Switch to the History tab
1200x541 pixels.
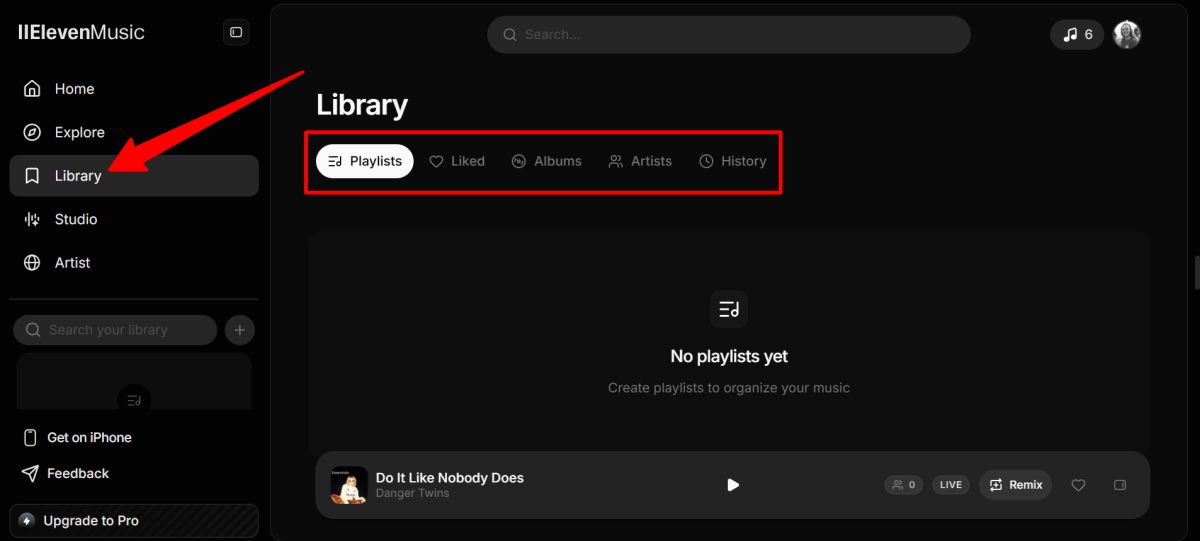(733, 161)
